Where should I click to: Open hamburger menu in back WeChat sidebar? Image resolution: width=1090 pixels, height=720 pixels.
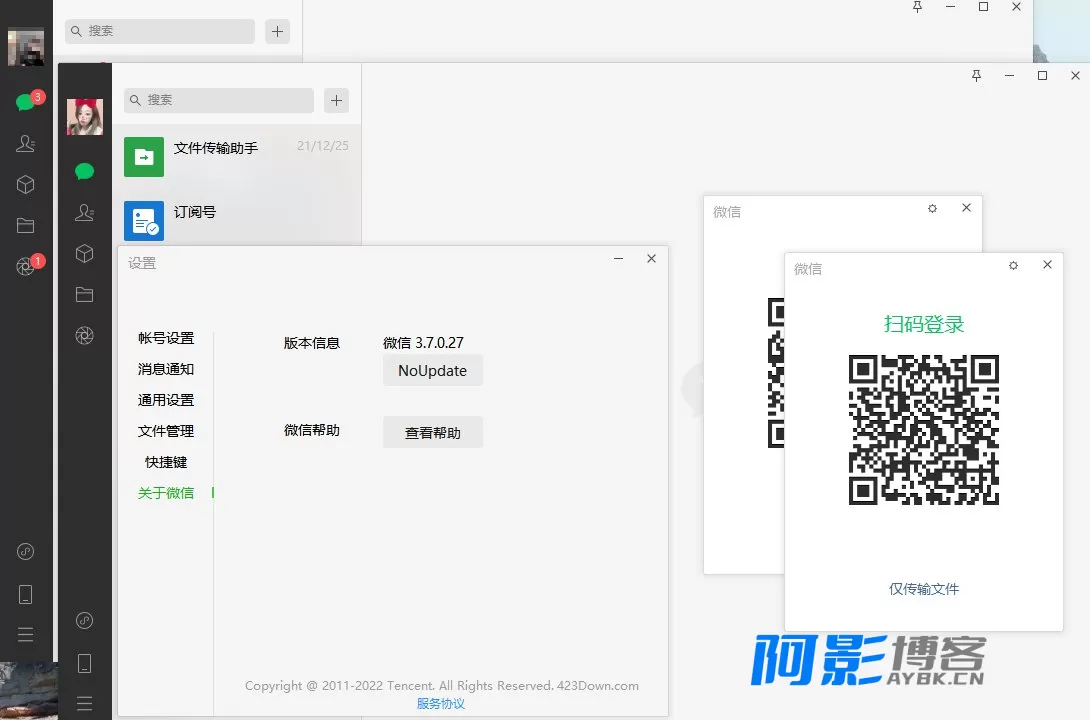[25, 635]
